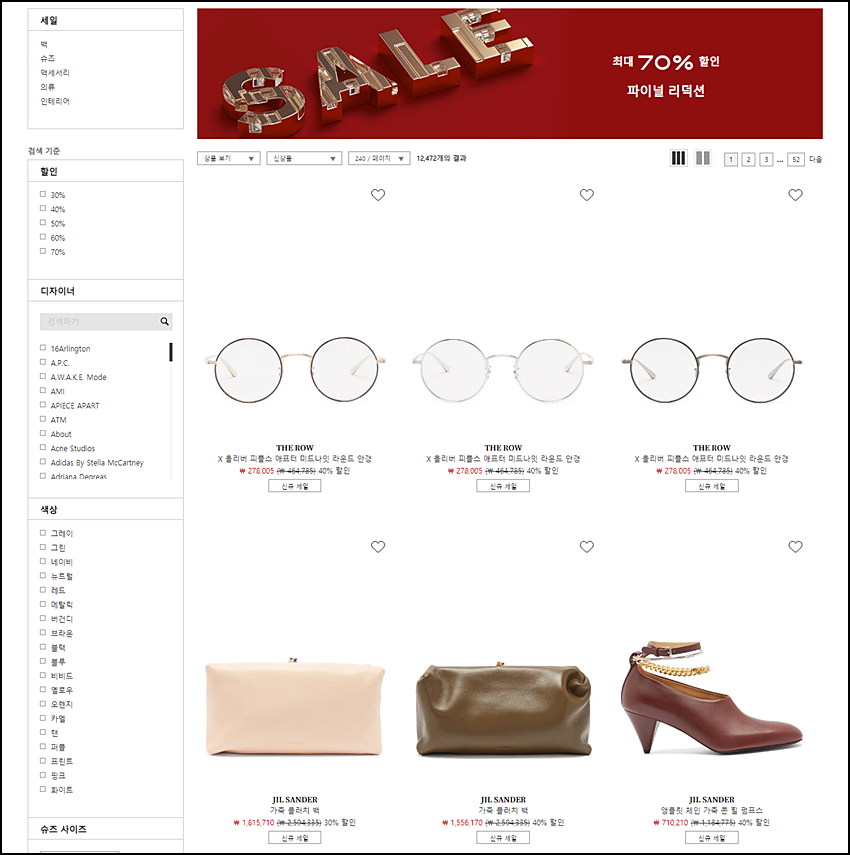Tick the 네이비 color checkbox

(43, 561)
